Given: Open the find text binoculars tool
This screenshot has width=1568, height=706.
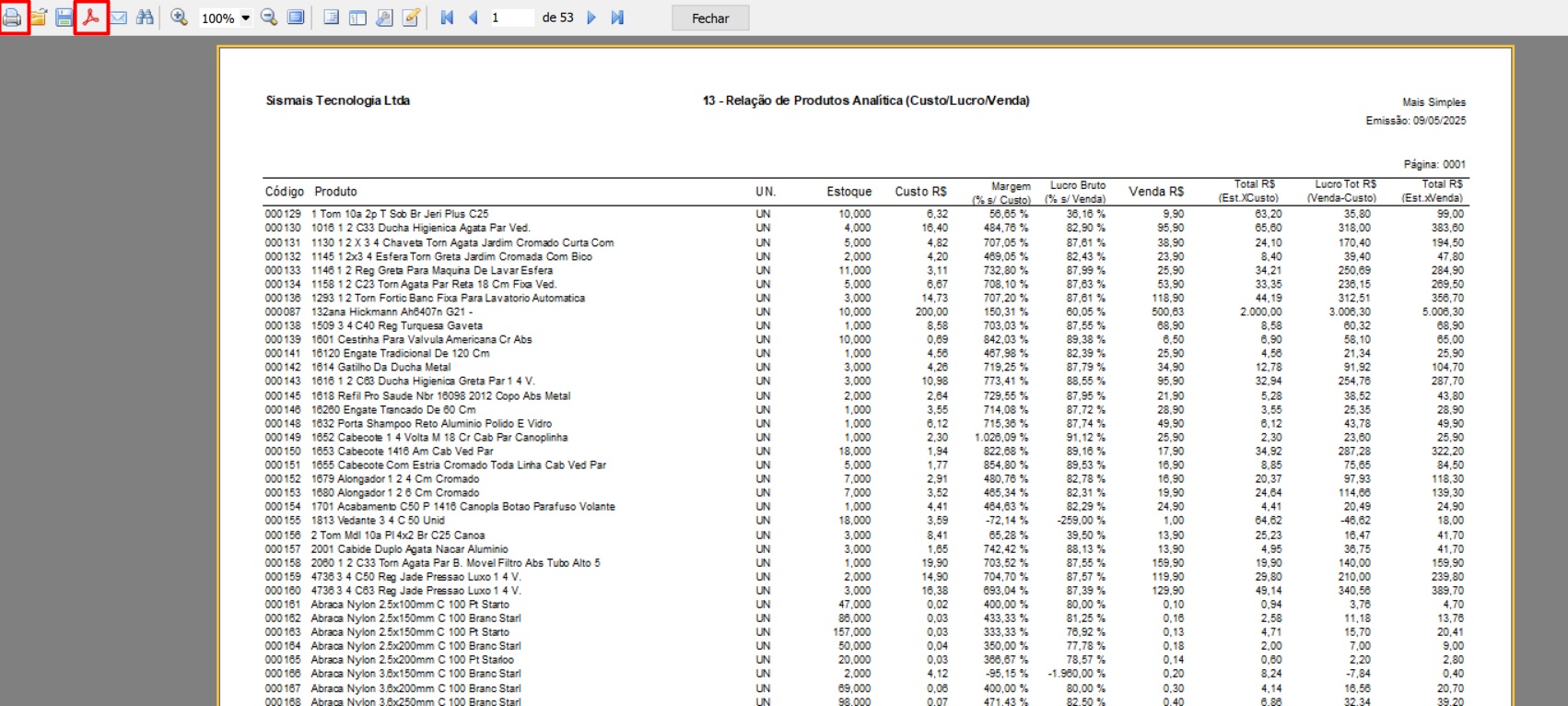Looking at the screenshot, I should click(145, 18).
